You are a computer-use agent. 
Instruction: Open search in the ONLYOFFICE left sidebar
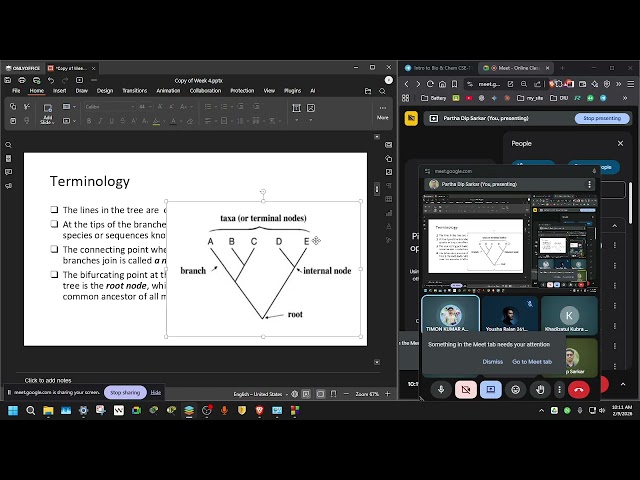[x=9, y=145]
